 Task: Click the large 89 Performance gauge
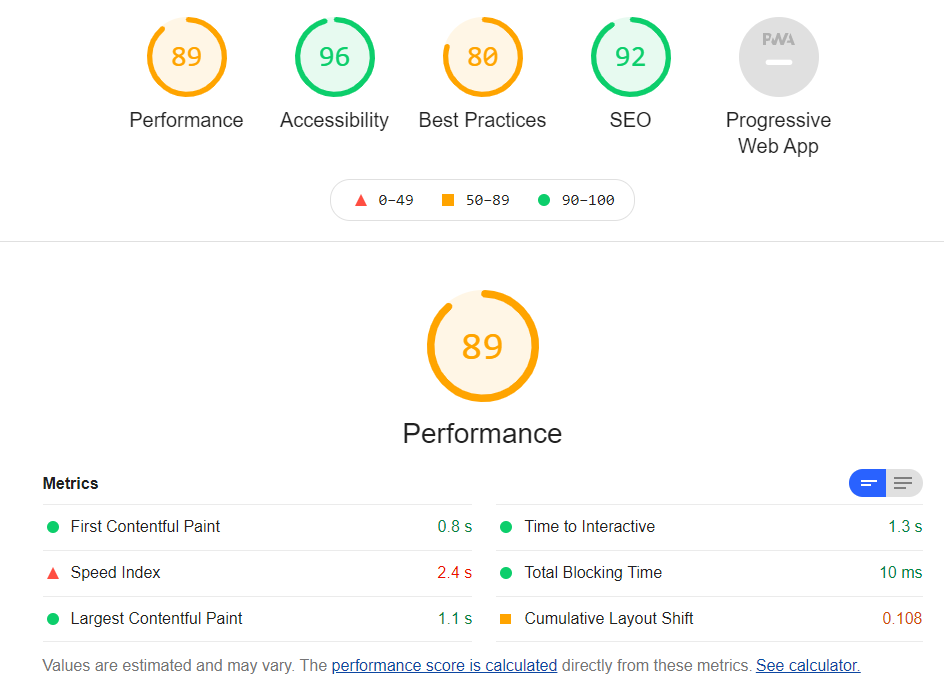point(482,346)
